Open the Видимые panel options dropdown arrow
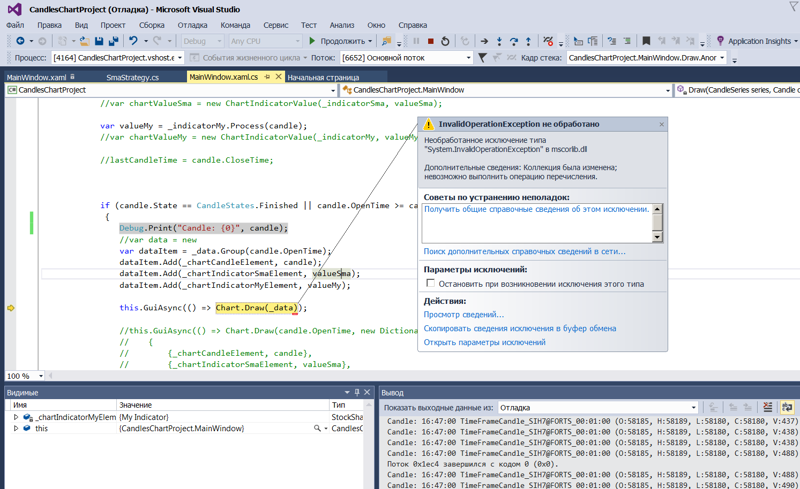 tap(347, 392)
